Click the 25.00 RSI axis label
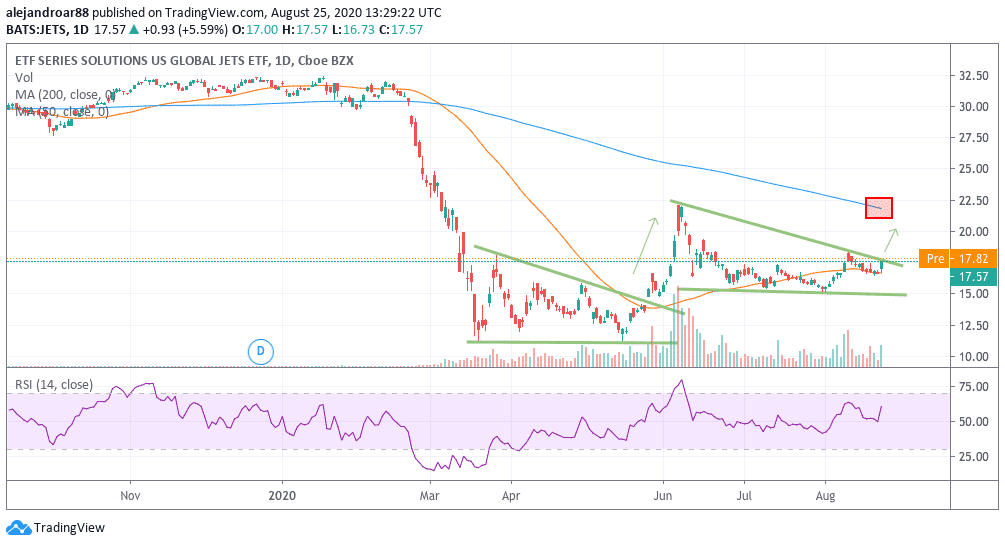The image size is (1005, 546). (x=974, y=457)
